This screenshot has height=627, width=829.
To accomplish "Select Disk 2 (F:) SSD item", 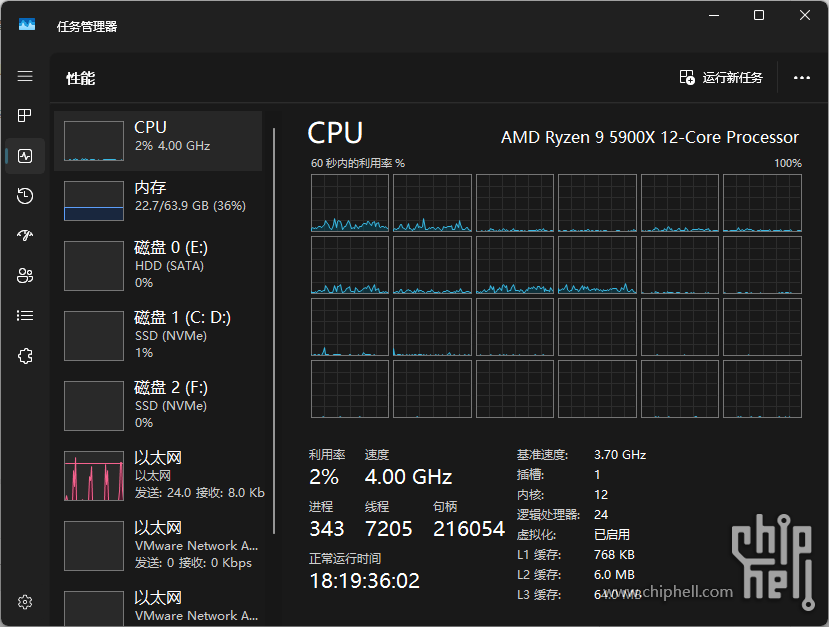I will pyautogui.click(x=160, y=405).
